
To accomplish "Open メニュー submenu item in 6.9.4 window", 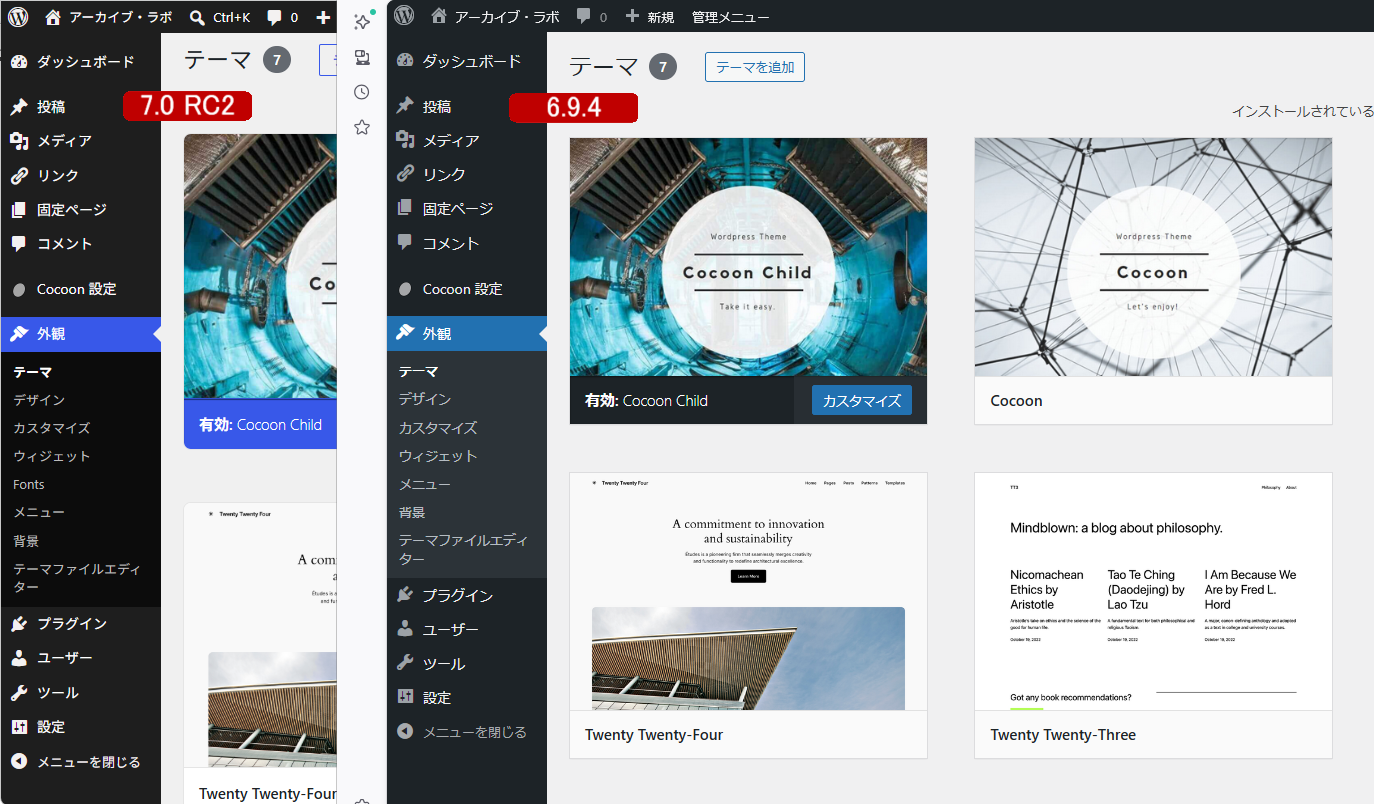I will point(425,484).
